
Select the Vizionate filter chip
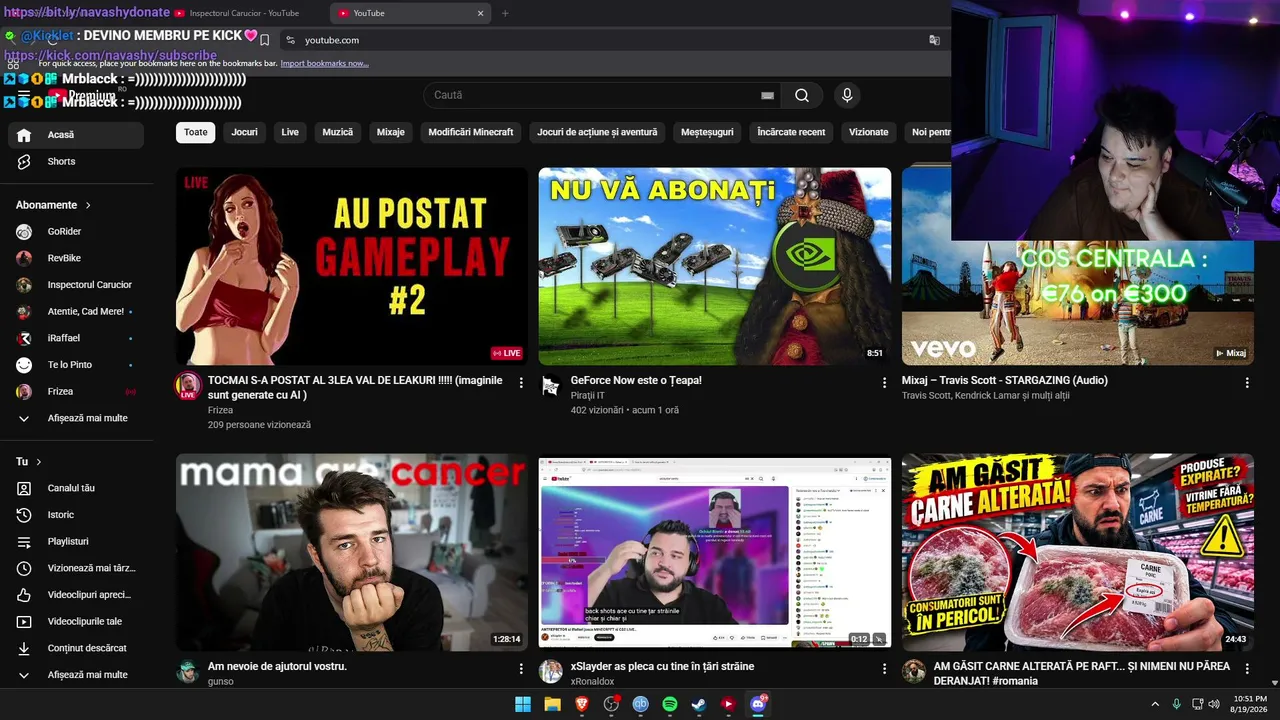pos(869,132)
